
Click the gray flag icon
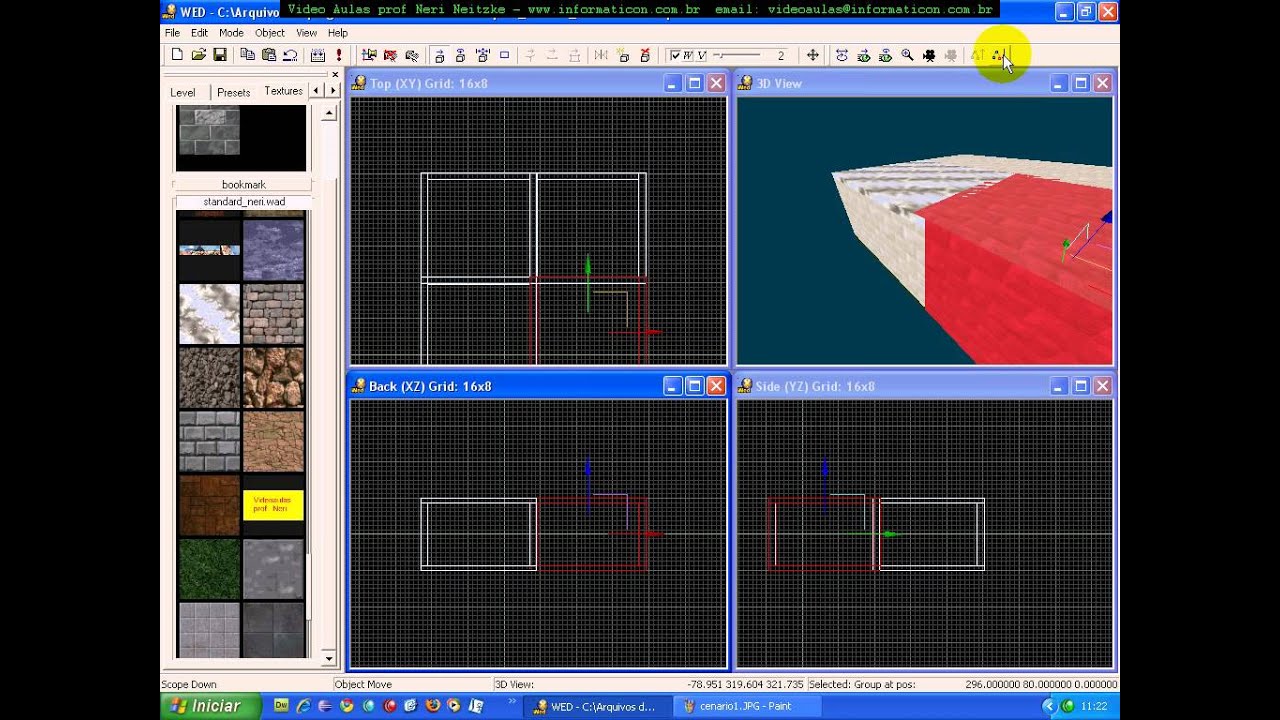pyautogui.click(x=411, y=55)
